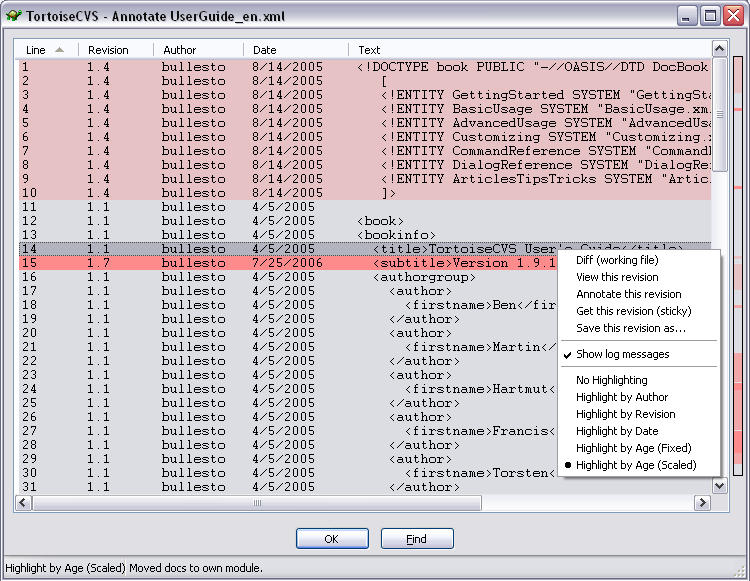Click the vertical scrollbar up arrow
750x581 pixels.
click(x=720, y=48)
